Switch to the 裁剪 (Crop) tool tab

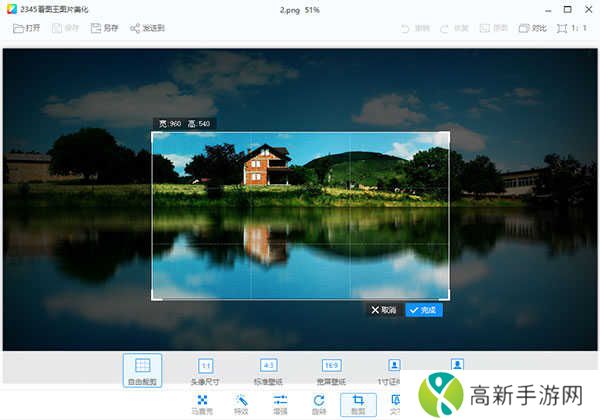tap(358, 404)
